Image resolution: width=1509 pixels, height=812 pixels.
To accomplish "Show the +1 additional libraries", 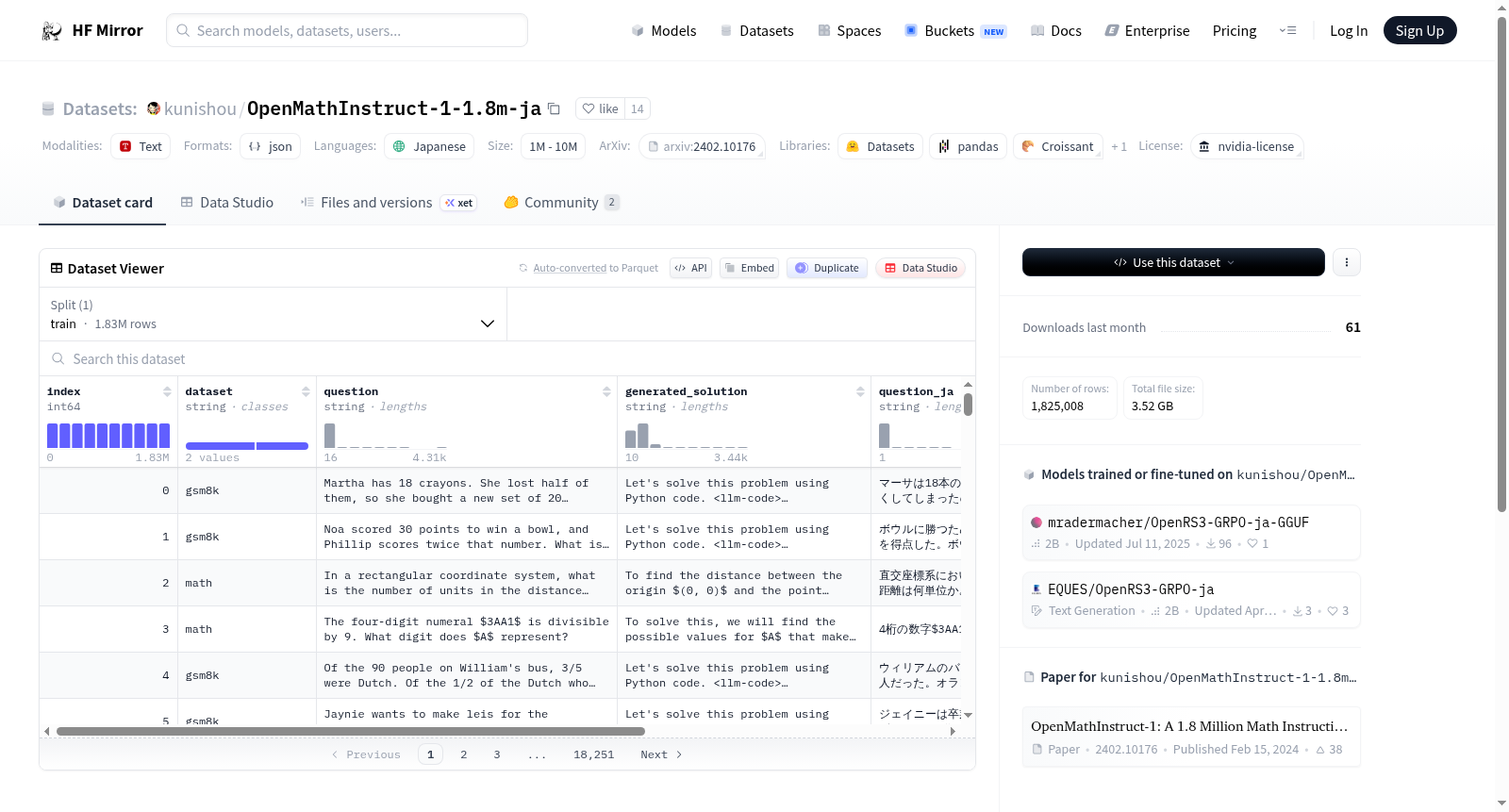I will (x=1119, y=146).
